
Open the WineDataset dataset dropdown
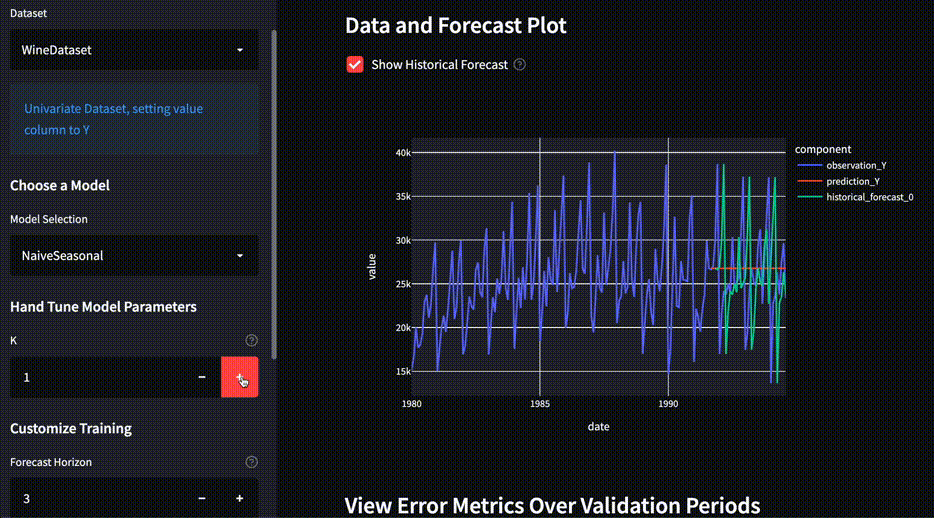click(x=134, y=49)
